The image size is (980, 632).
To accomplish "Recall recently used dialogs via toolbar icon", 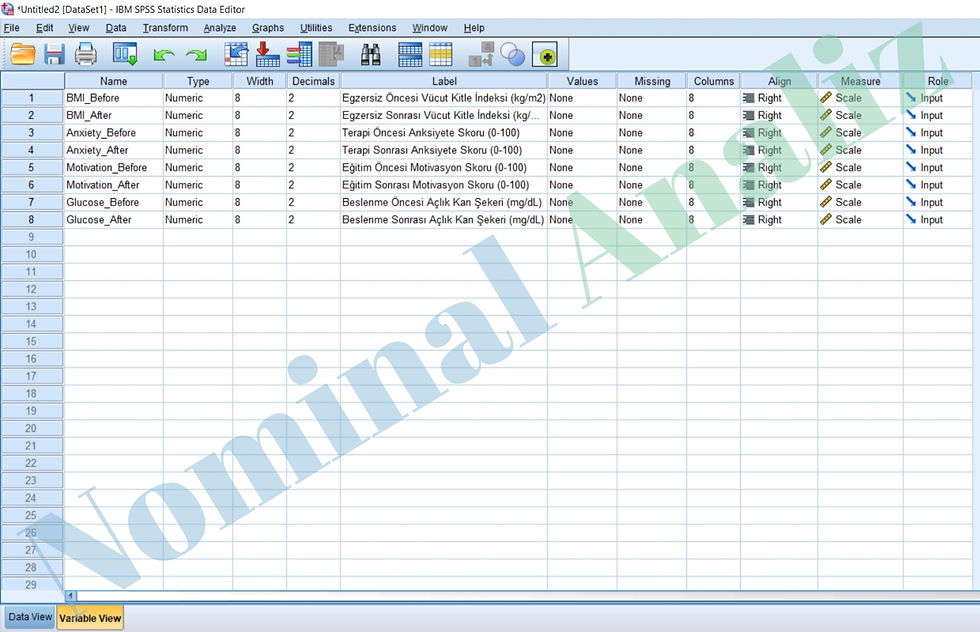I will pyautogui.click(x=125, y=54).
